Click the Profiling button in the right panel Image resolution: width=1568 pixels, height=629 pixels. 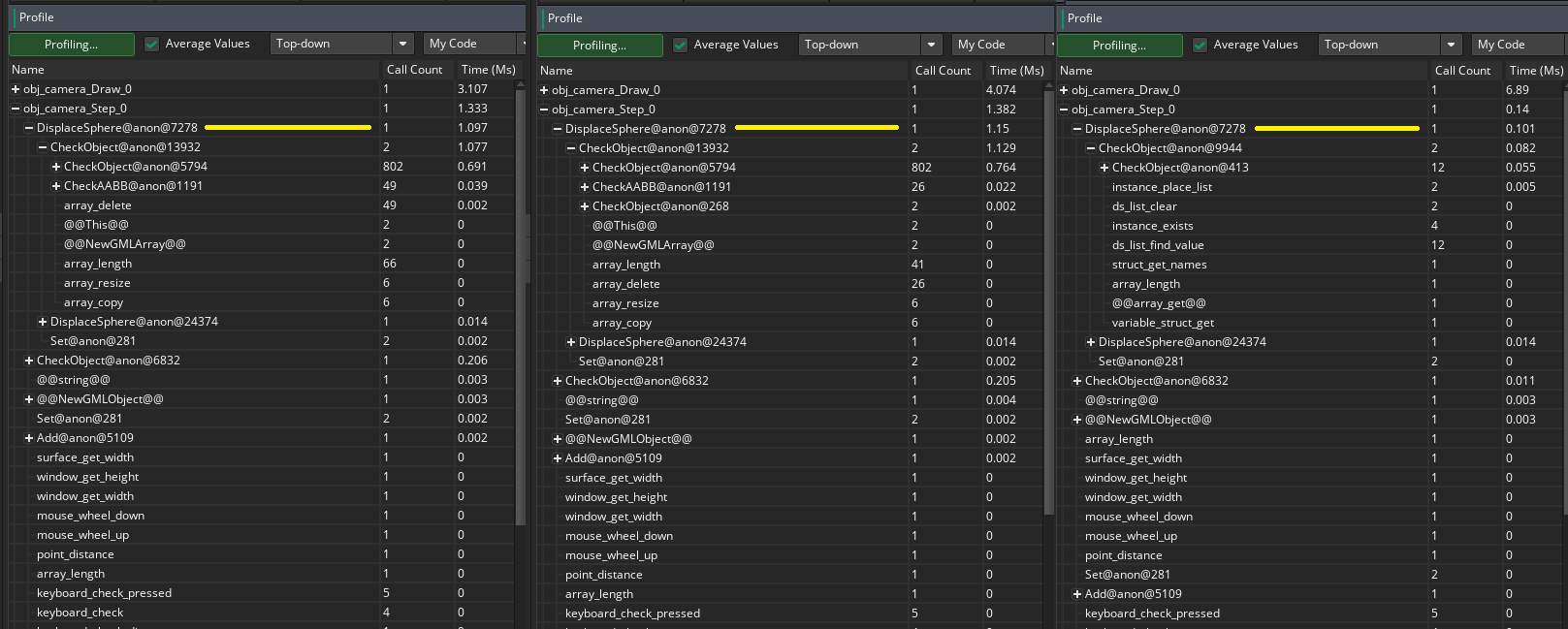tap(1119, 46)
